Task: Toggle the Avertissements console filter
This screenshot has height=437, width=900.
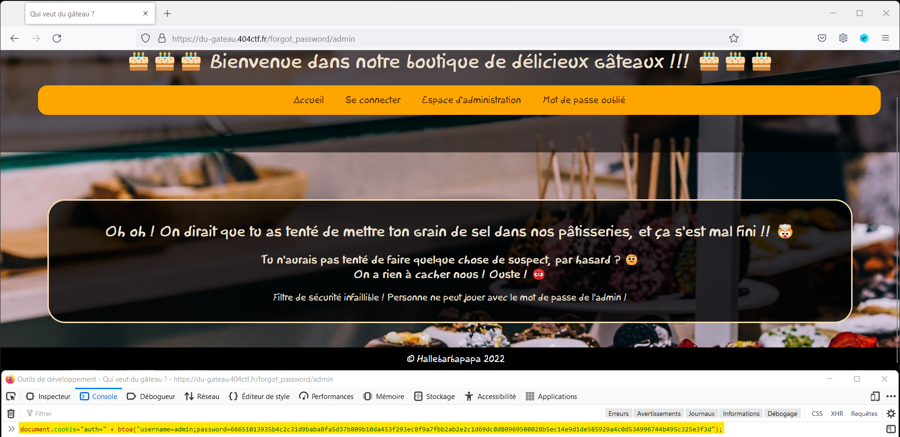Action: point(658,413)
